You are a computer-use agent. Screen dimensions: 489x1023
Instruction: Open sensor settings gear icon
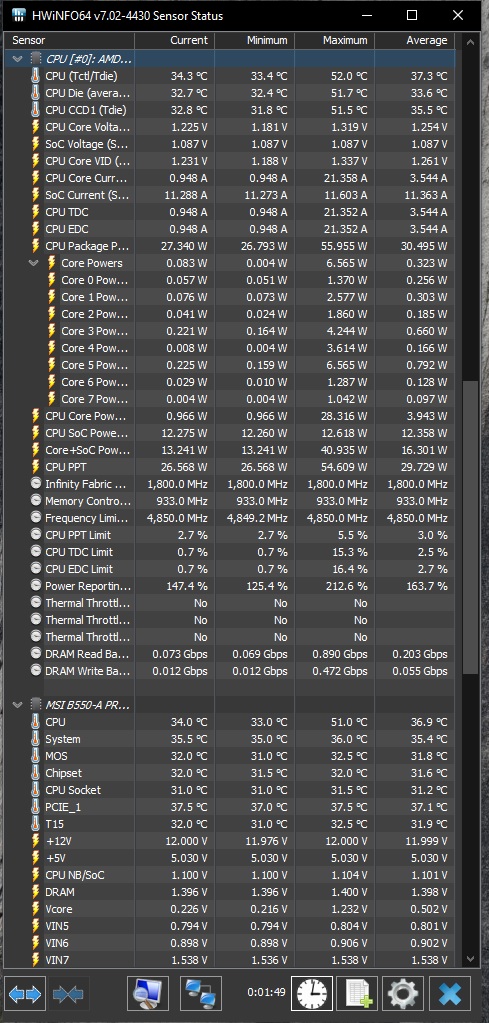[403, 994]
